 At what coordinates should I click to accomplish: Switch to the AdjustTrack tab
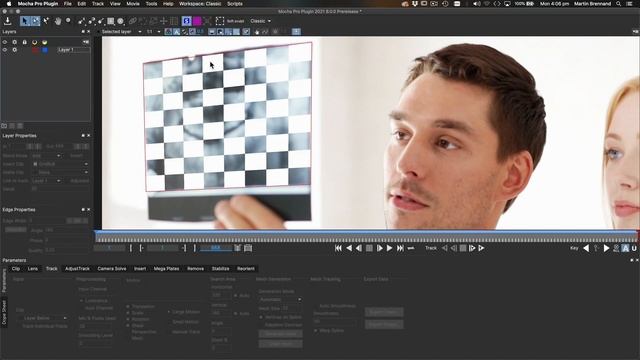coord(77,269)
